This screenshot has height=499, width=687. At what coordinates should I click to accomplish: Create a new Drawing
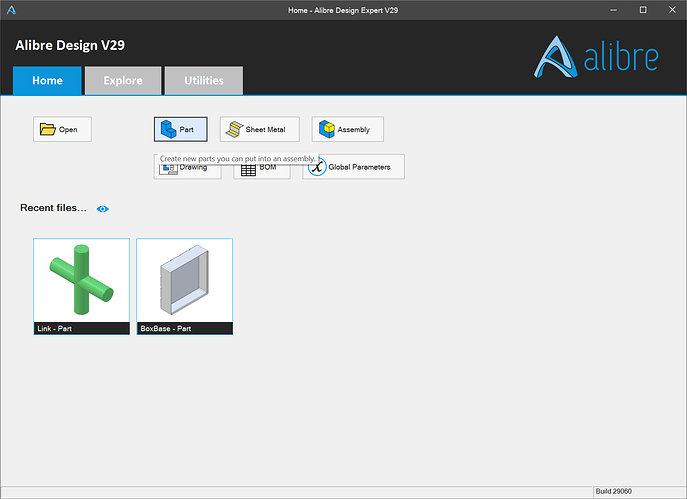coord(188,171)
